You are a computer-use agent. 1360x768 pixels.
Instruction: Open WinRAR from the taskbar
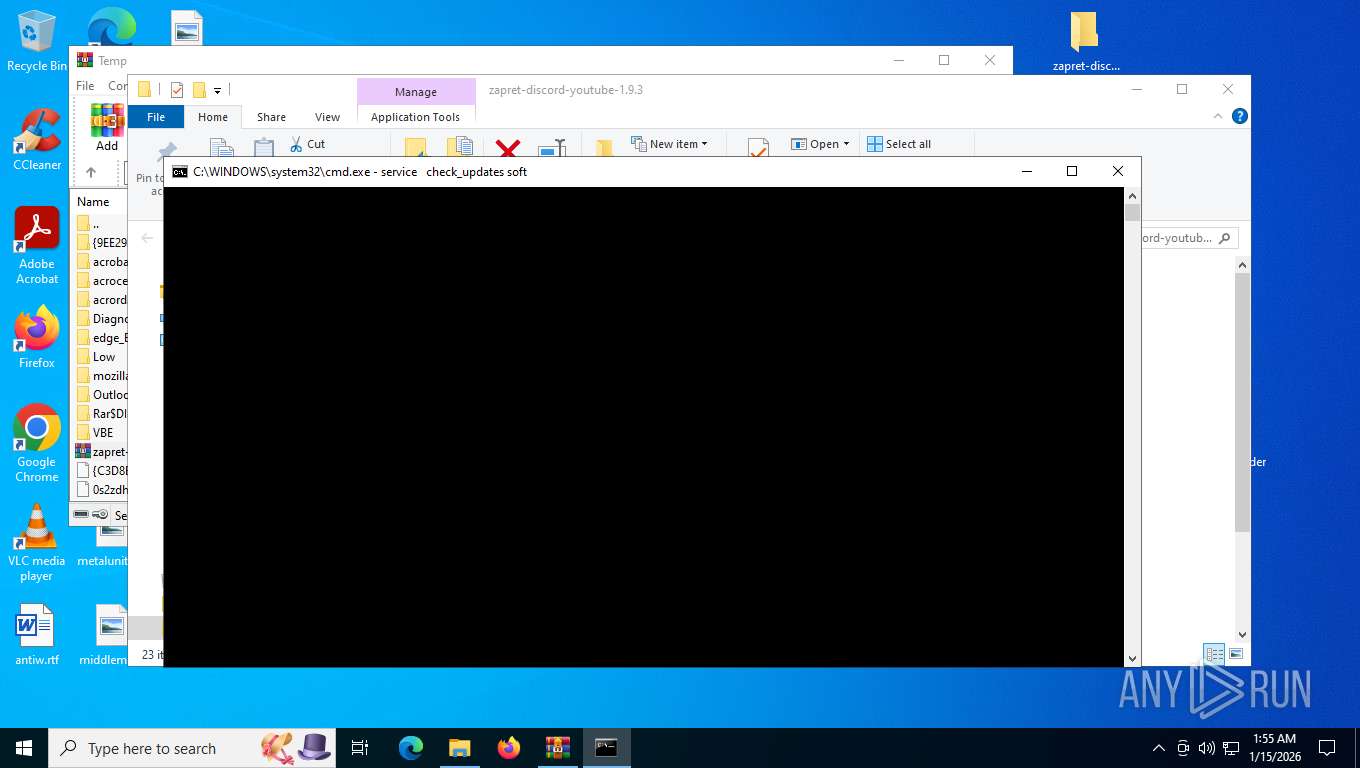(557, 748)
